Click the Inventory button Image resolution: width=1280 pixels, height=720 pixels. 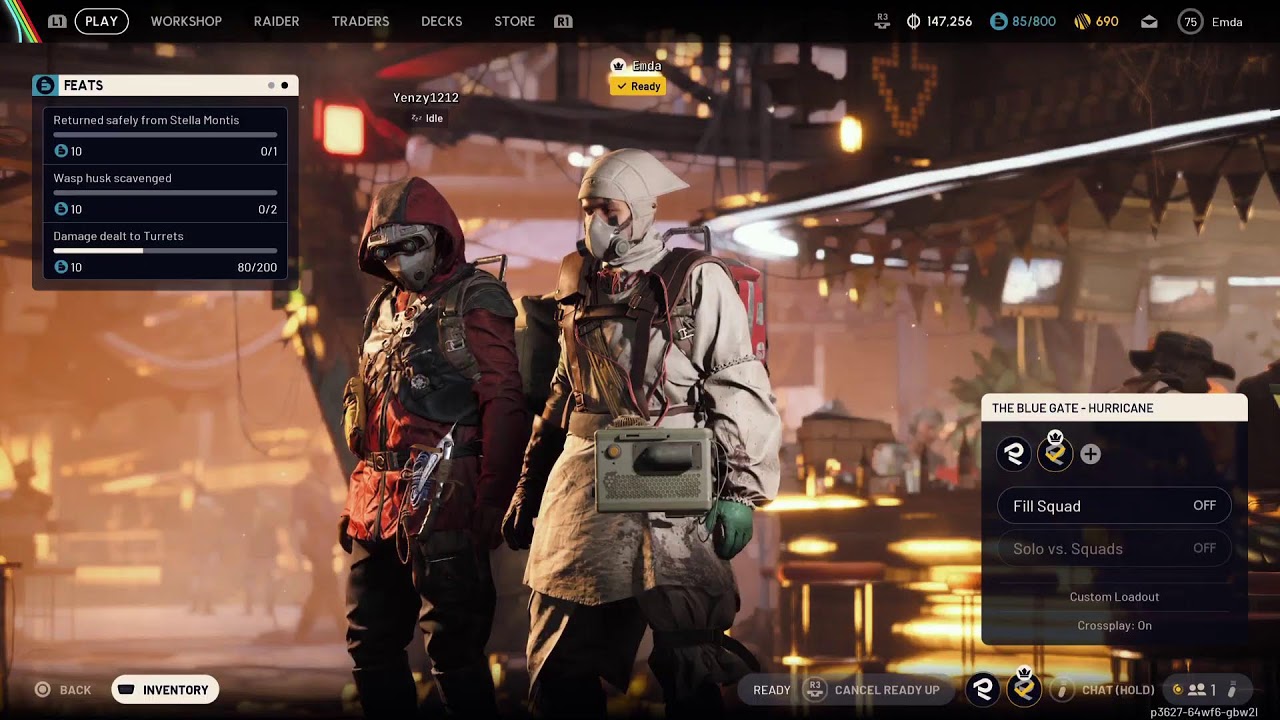165,689
